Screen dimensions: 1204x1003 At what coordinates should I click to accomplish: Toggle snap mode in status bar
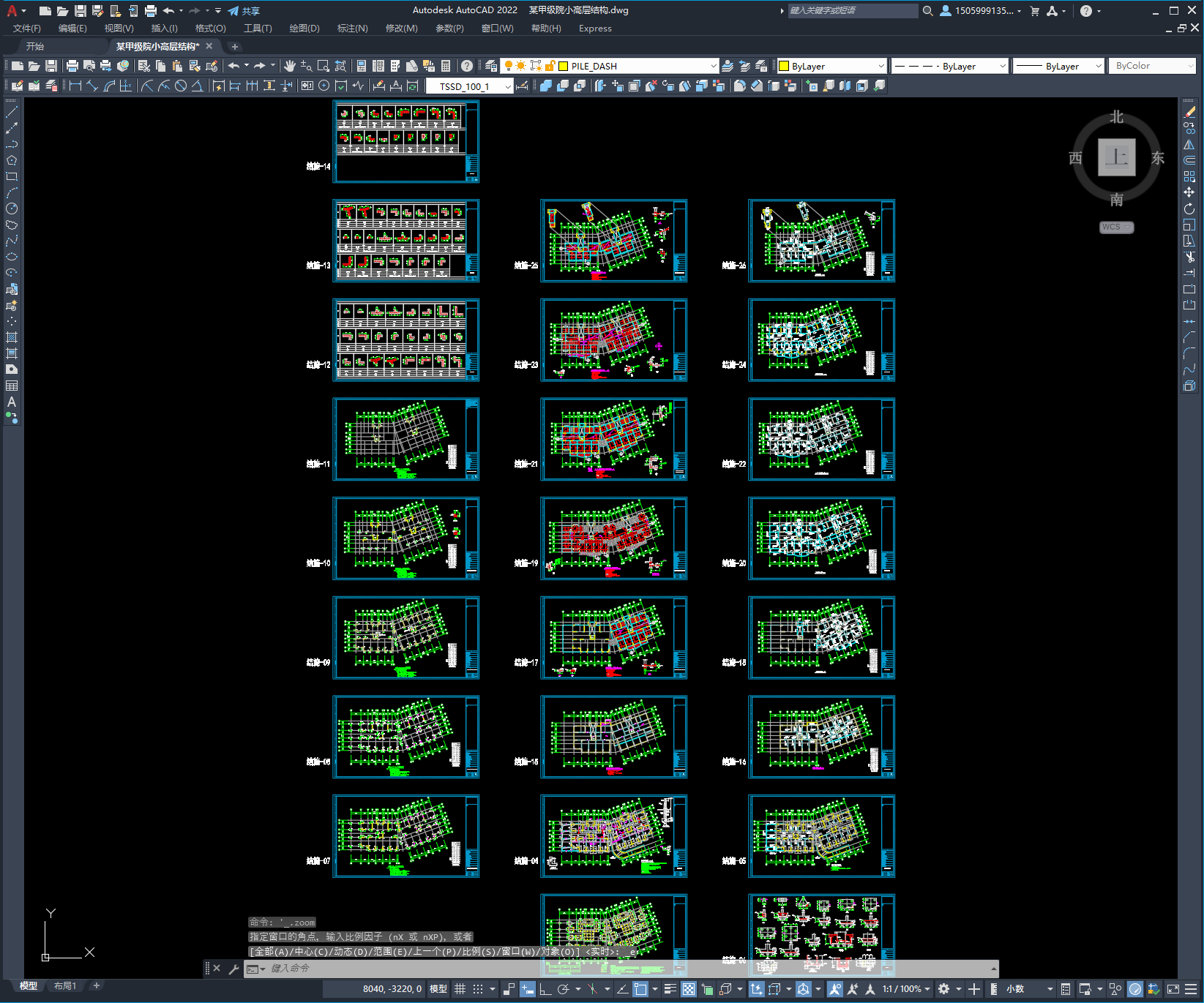(x=478, y=989)
